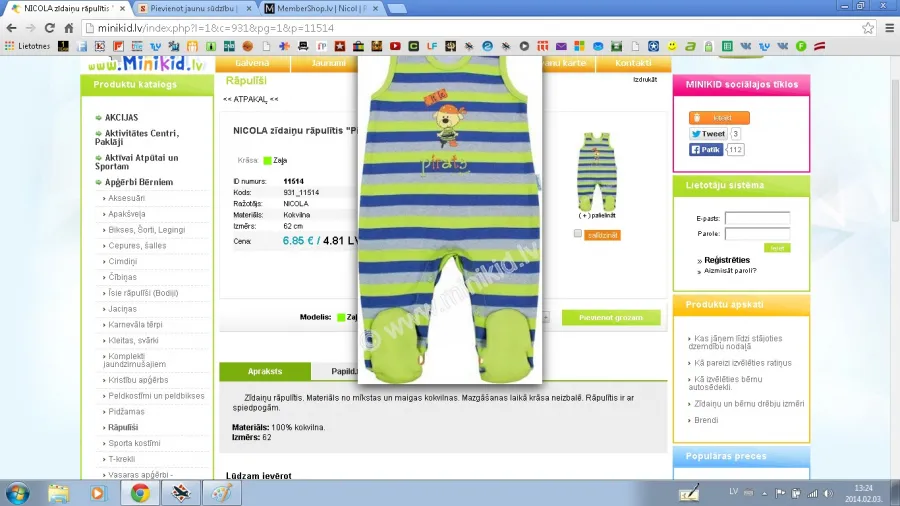Open the four-colored Windows logo bookmark
This screenshot has height=506, width=900.
click(x=579, y=46)
